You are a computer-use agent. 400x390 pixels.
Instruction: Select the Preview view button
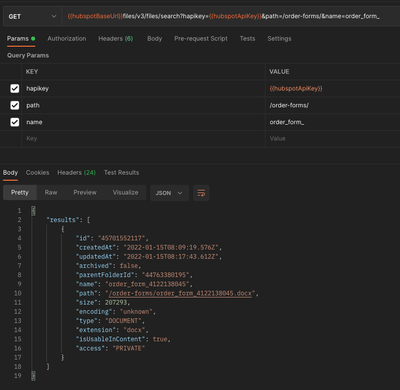coord(85,193)
